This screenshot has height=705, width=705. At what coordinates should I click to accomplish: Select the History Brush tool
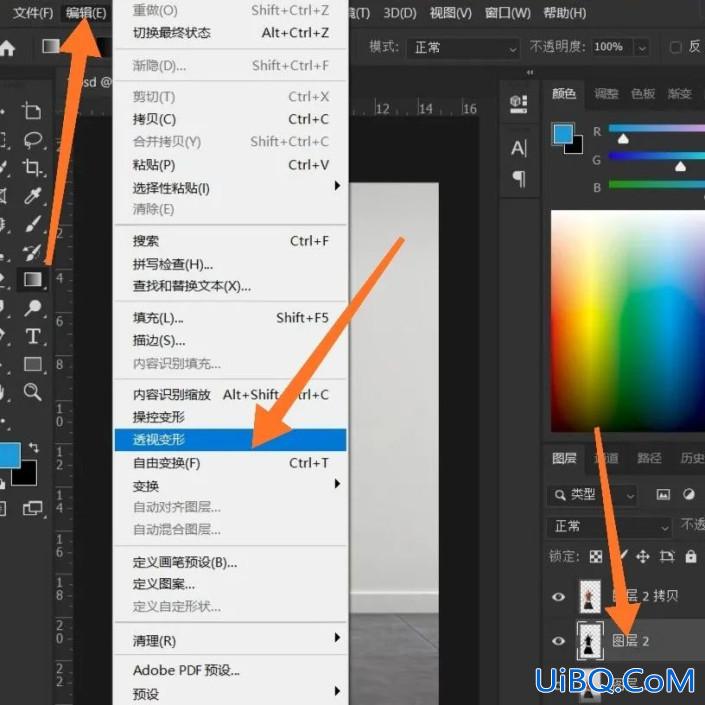[33, 252]
